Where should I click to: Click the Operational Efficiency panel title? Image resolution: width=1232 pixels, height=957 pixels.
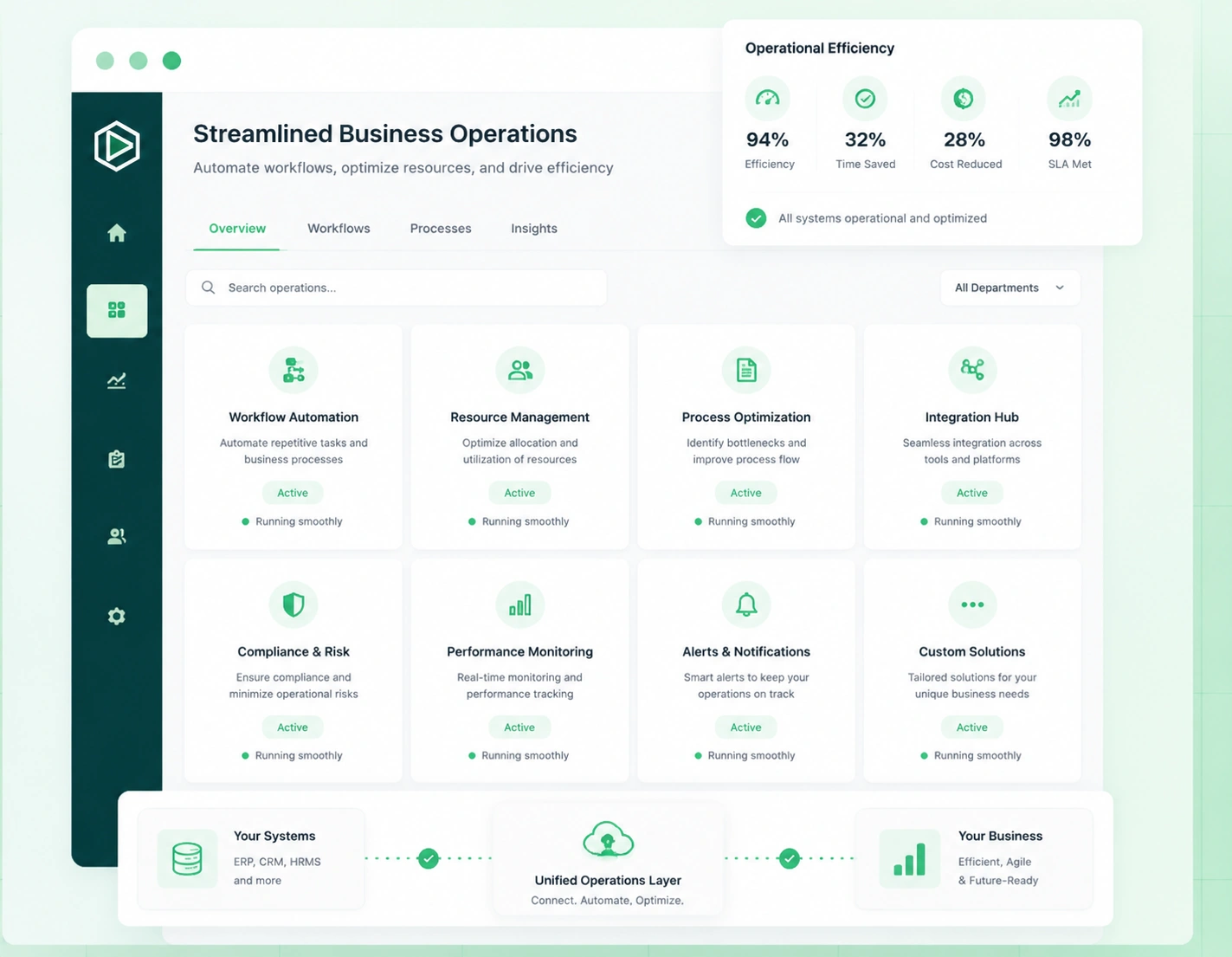[x=820, y=48]
